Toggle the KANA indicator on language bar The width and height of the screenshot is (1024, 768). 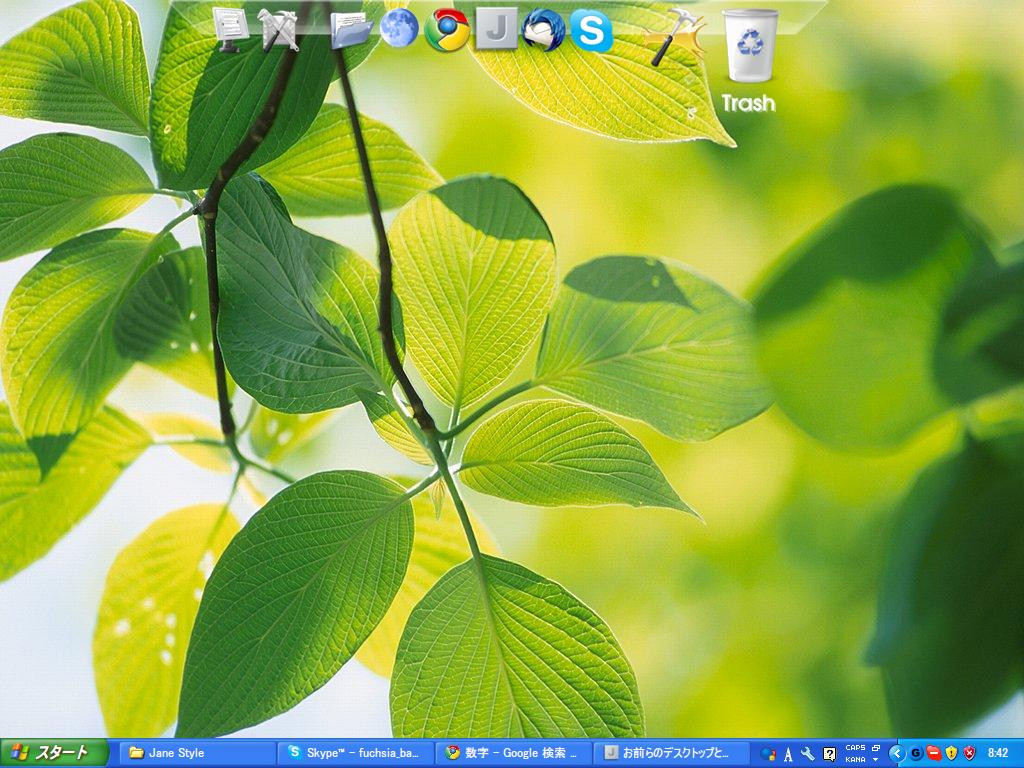pos(855,760)
